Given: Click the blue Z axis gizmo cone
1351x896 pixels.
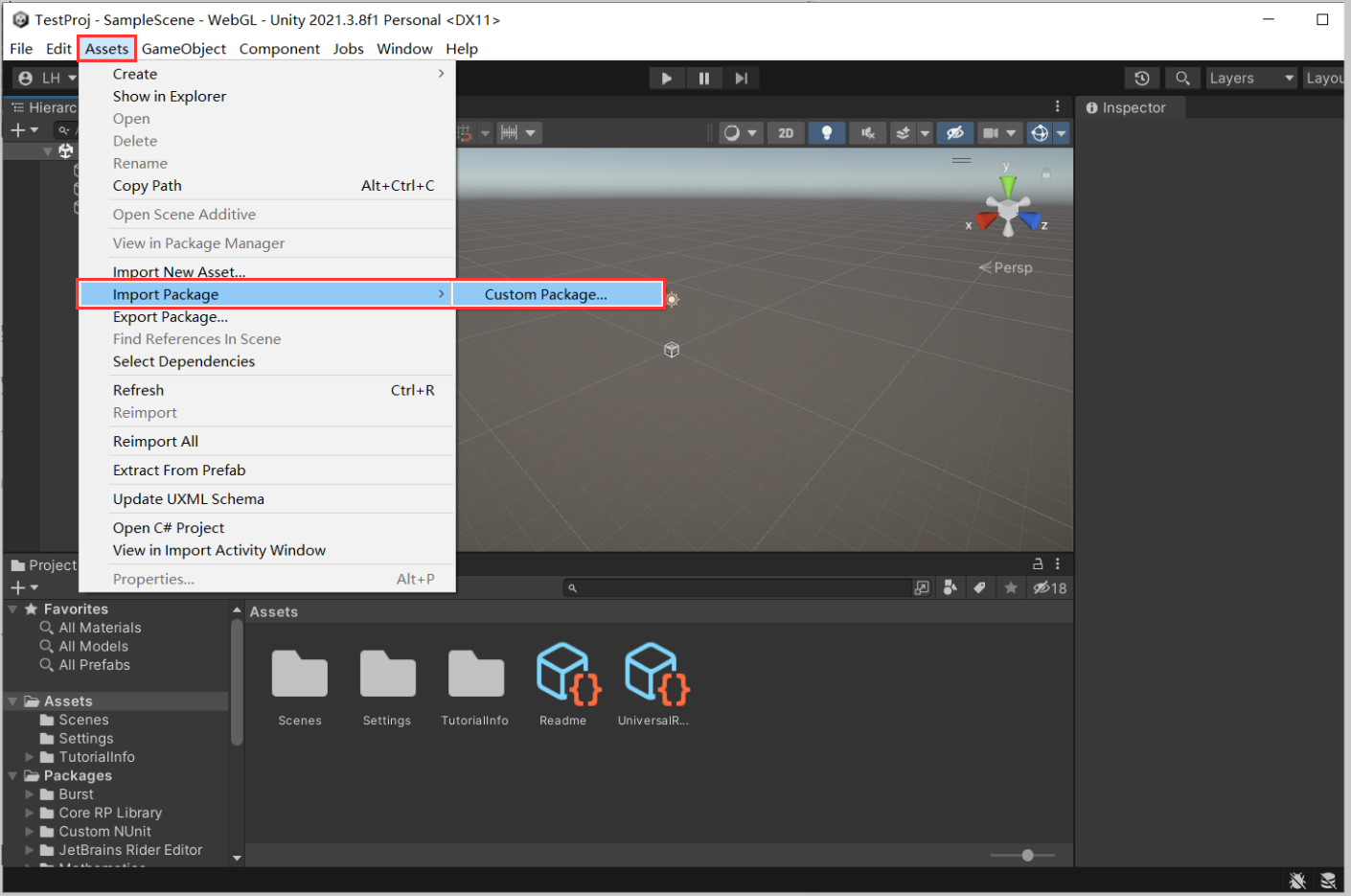Looking at the screenshot, I should click(x=1030, y=220).
